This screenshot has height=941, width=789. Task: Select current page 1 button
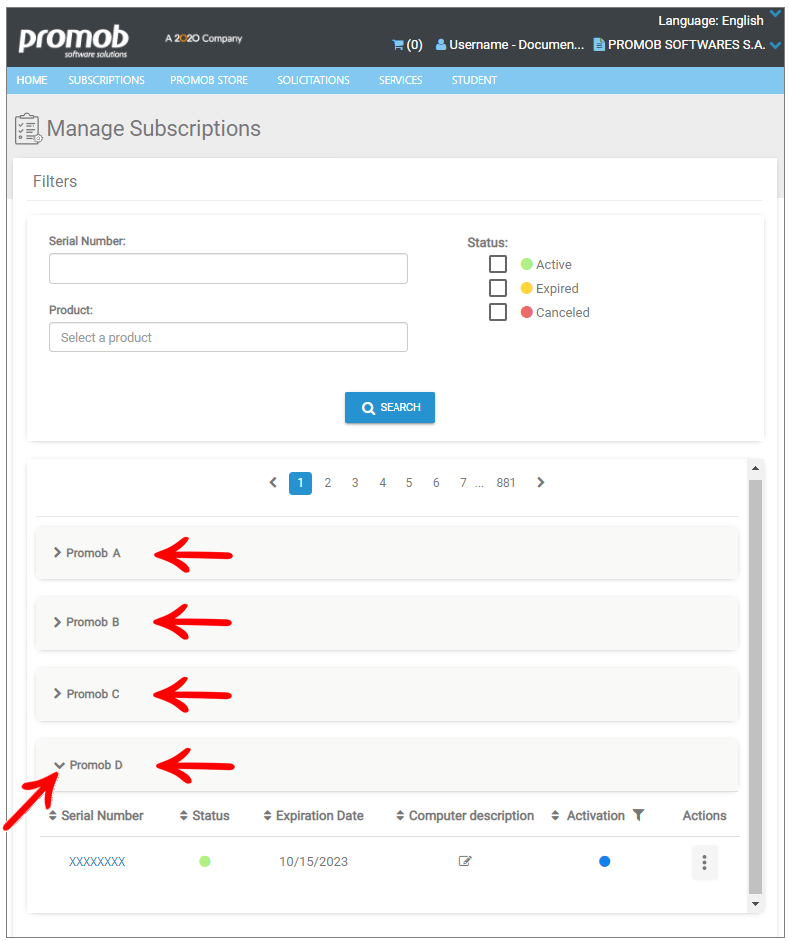(300, 483)
